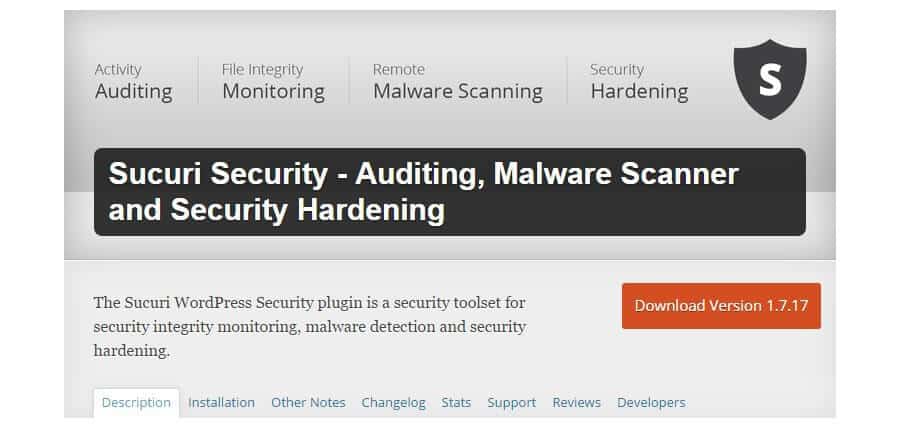900x428 pixels.
Task: Switch to the Description tab
Action: click(x=136, y=403)
